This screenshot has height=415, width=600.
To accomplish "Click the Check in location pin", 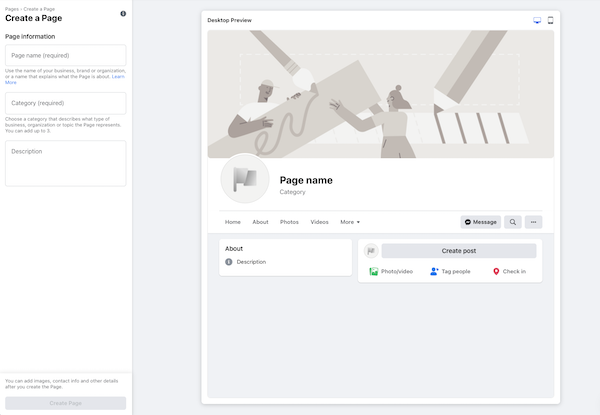I will click(x=496, y=271).
